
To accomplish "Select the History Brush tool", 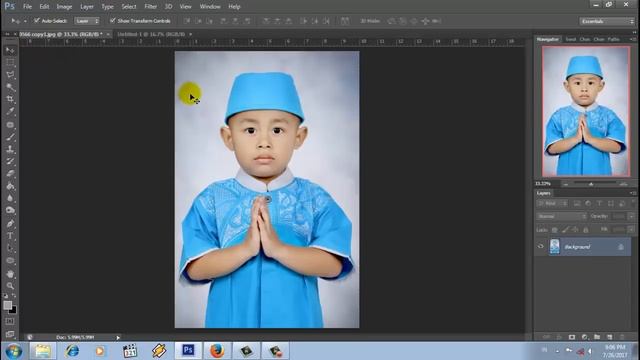I will pyautogui.click(x=10, y=162).
